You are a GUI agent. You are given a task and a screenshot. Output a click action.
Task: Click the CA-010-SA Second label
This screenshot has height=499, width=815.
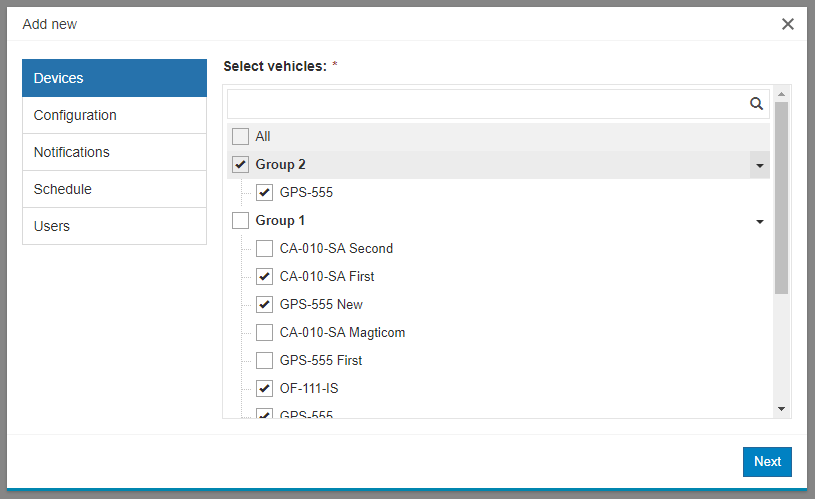(336, 248)
